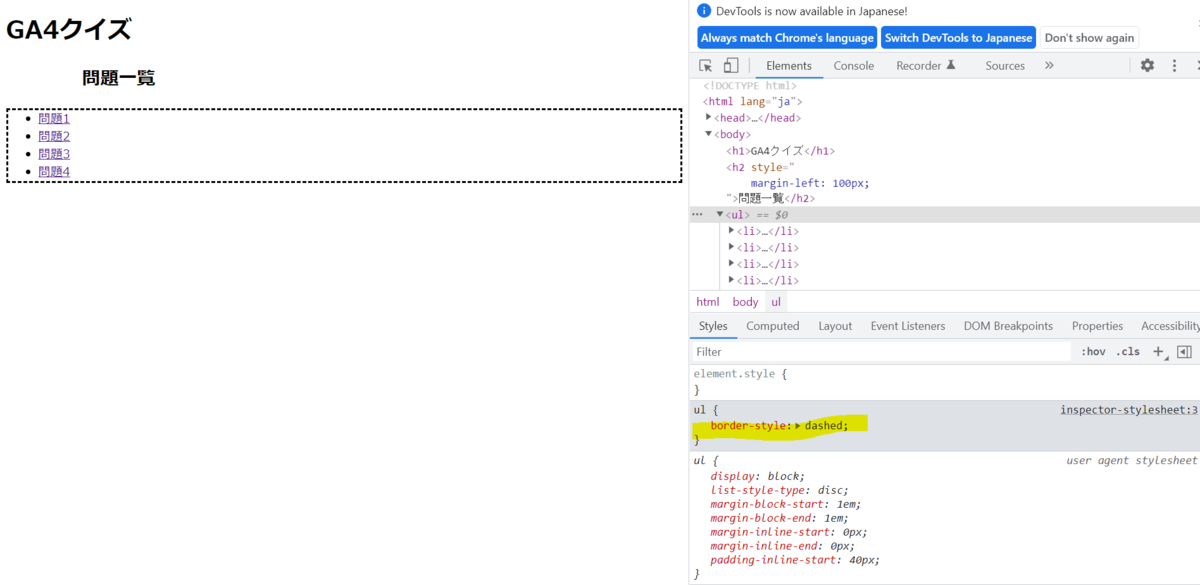The width and height of the screenshot is (1200, 585).
Task: Collapse the body element node
Action: [x=709, y=134]
